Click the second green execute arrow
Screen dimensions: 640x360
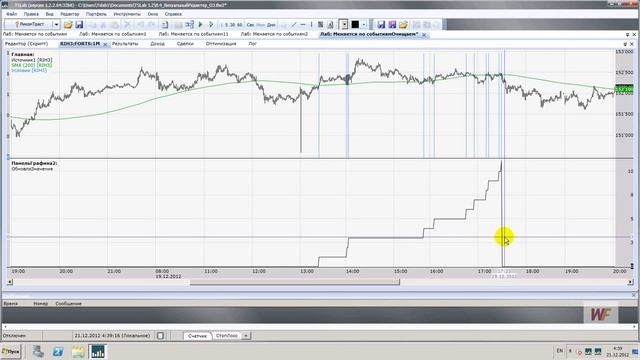click(x=211, y=24)
